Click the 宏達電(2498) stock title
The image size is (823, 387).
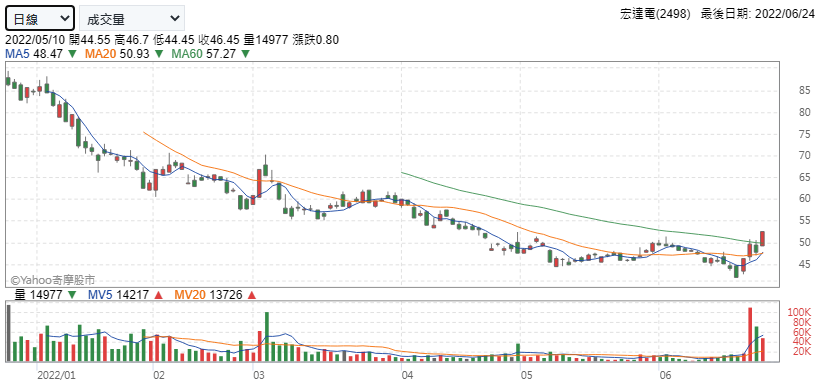click(x=655, y=15)
